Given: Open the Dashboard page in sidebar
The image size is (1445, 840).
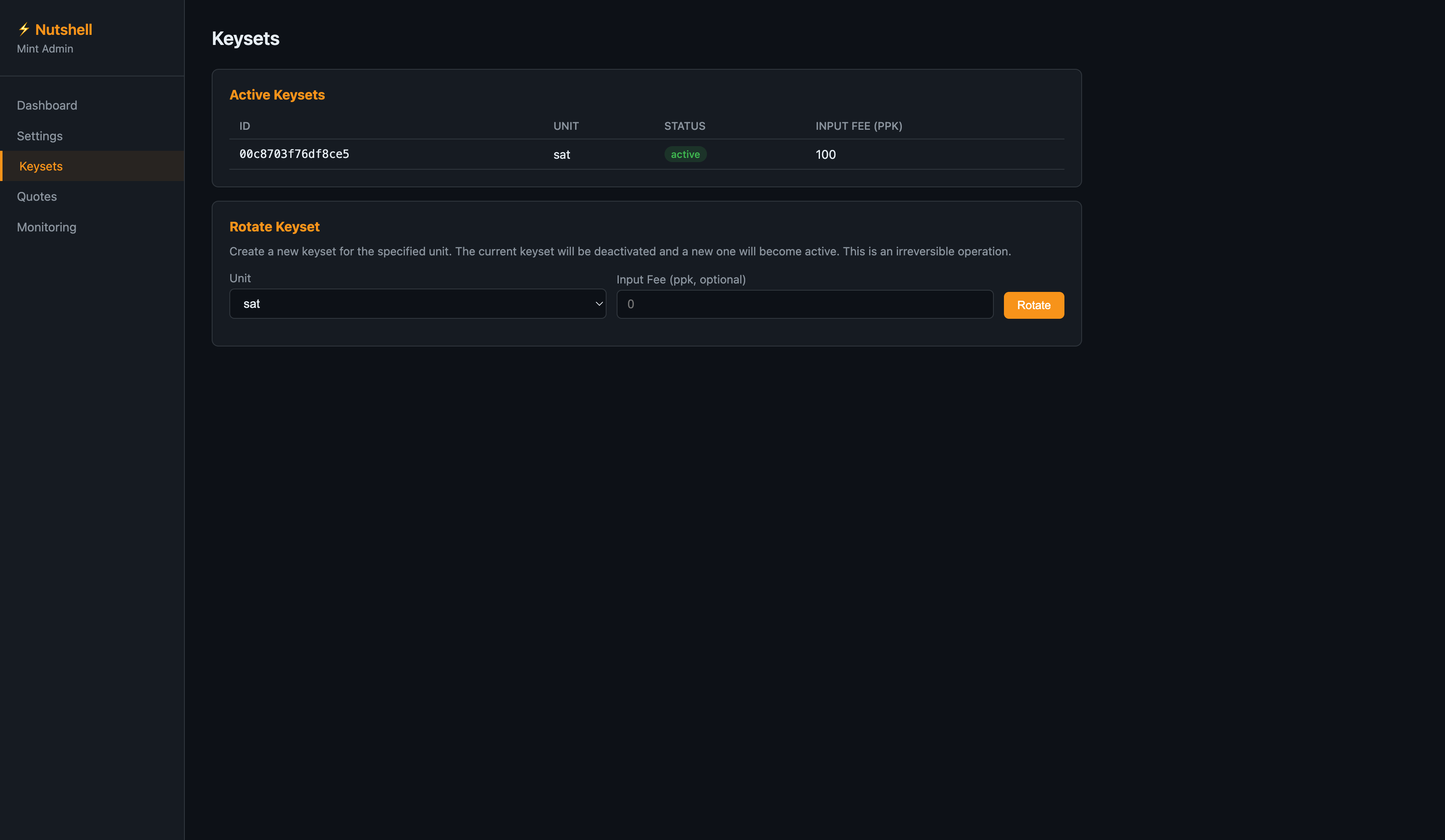Looking at the screenshot, I should click(47, 105).
